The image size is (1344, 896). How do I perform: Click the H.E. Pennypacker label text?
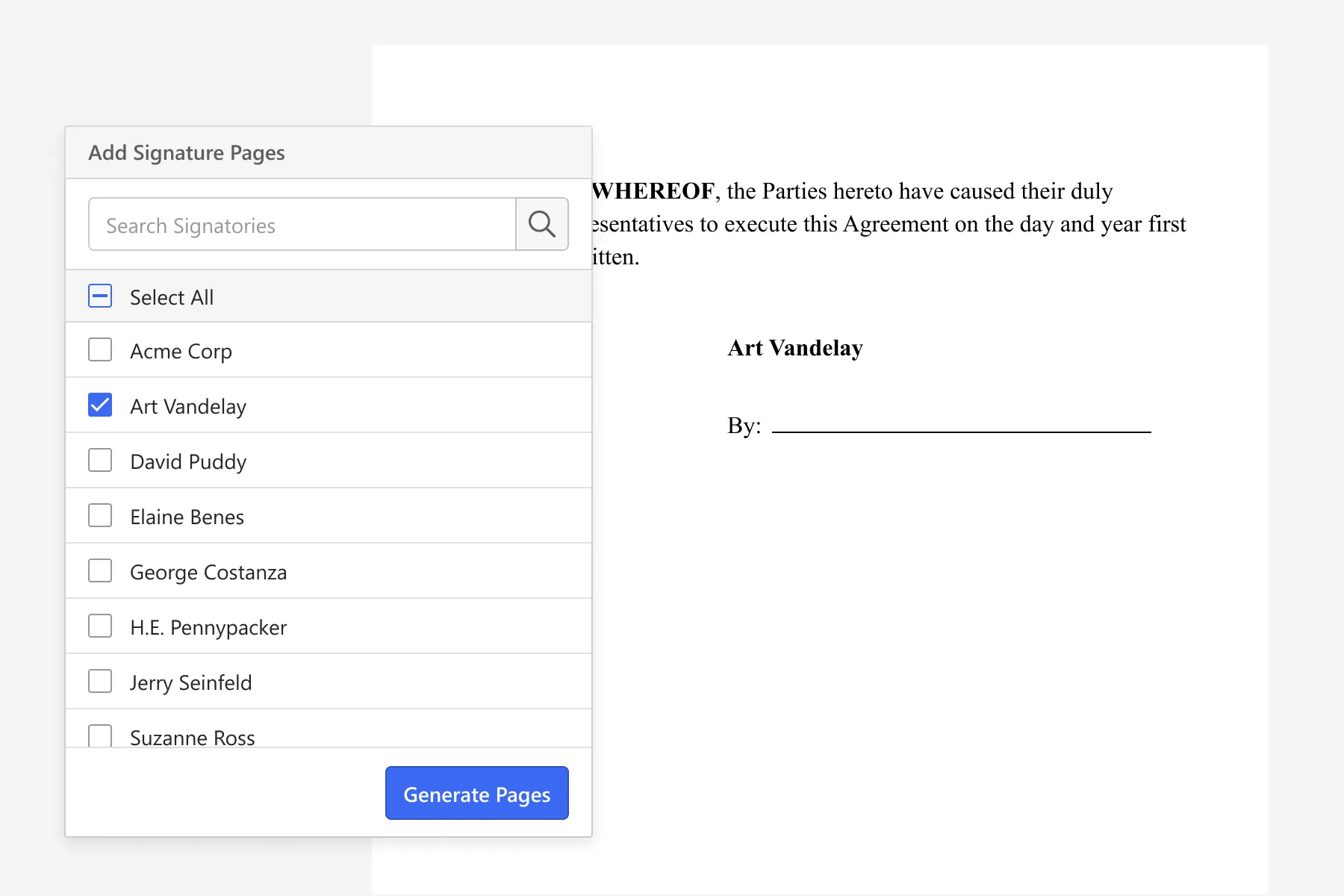(x=208, y=627)
